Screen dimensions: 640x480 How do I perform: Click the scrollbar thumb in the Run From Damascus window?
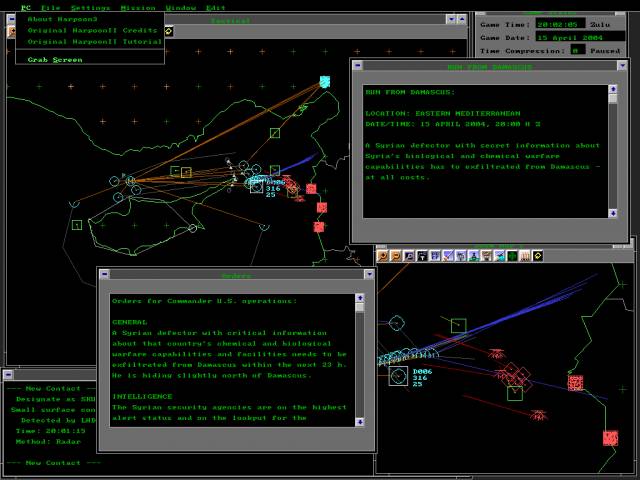(x=613, y=98)
